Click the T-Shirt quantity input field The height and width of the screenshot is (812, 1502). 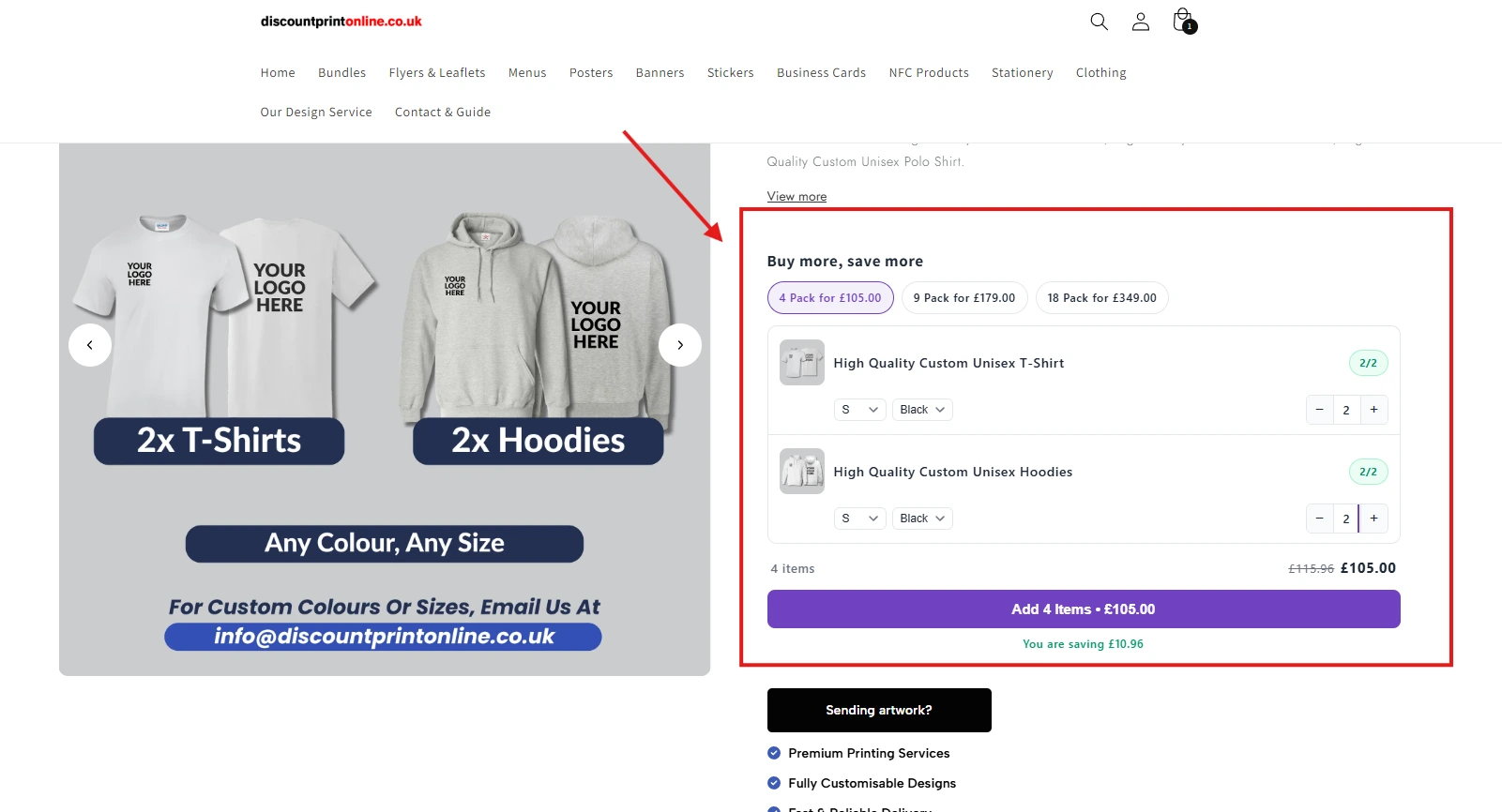pyautogui.click(x=1346, y=410)
